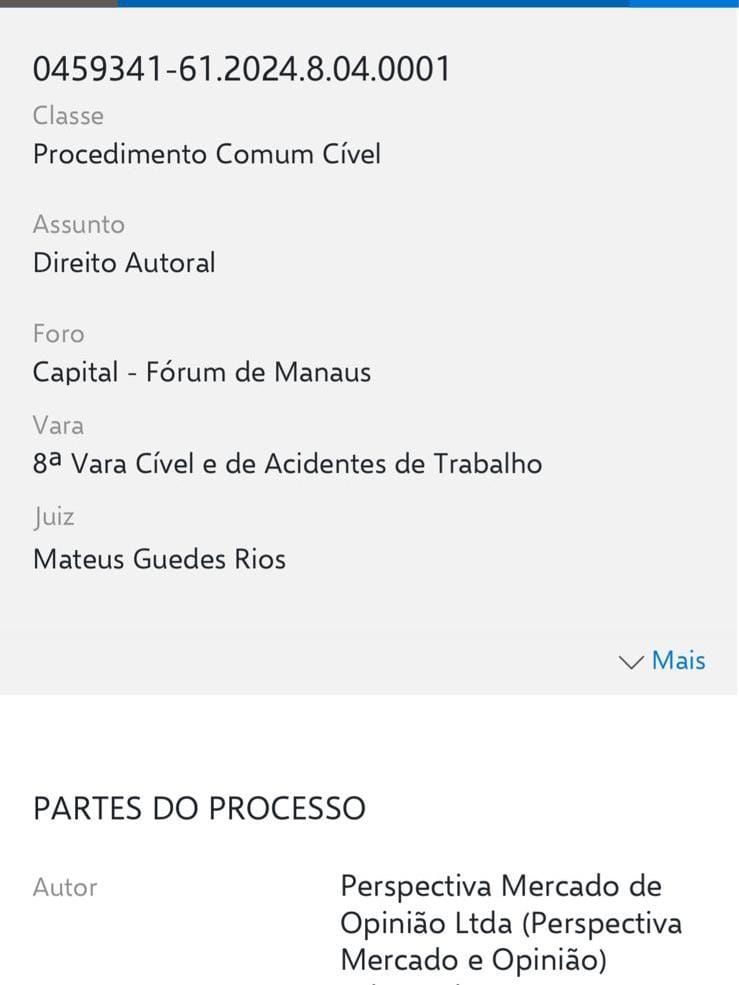
Task: Click the gray segment at top-left edge
Action: (x=58, y=3)
